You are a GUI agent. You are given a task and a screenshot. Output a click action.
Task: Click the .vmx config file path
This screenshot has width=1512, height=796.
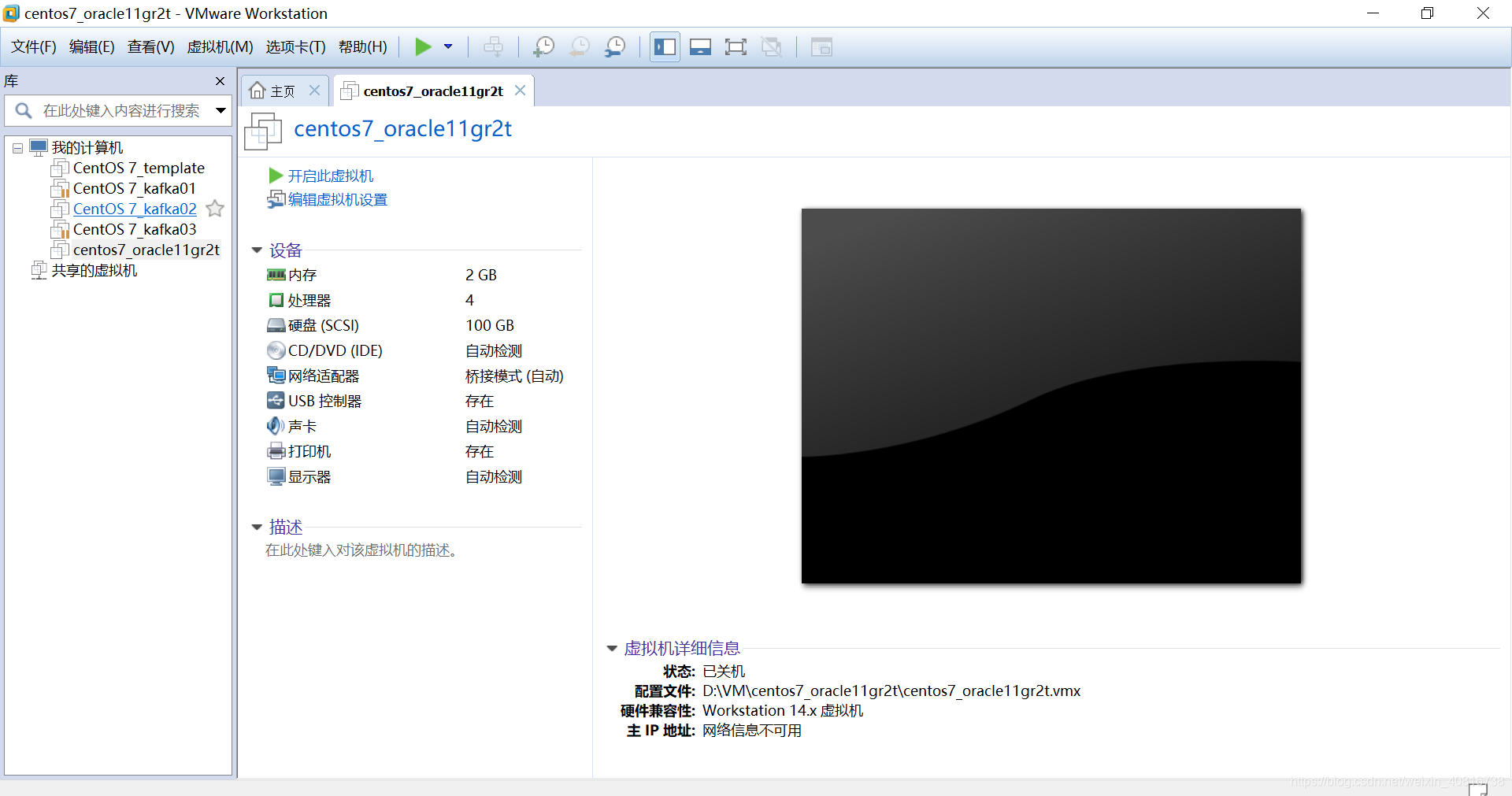891,691
